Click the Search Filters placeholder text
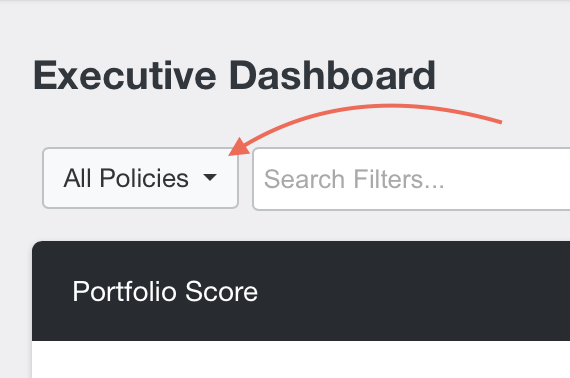The image size is (570, 378). click(x=354, y=179)
